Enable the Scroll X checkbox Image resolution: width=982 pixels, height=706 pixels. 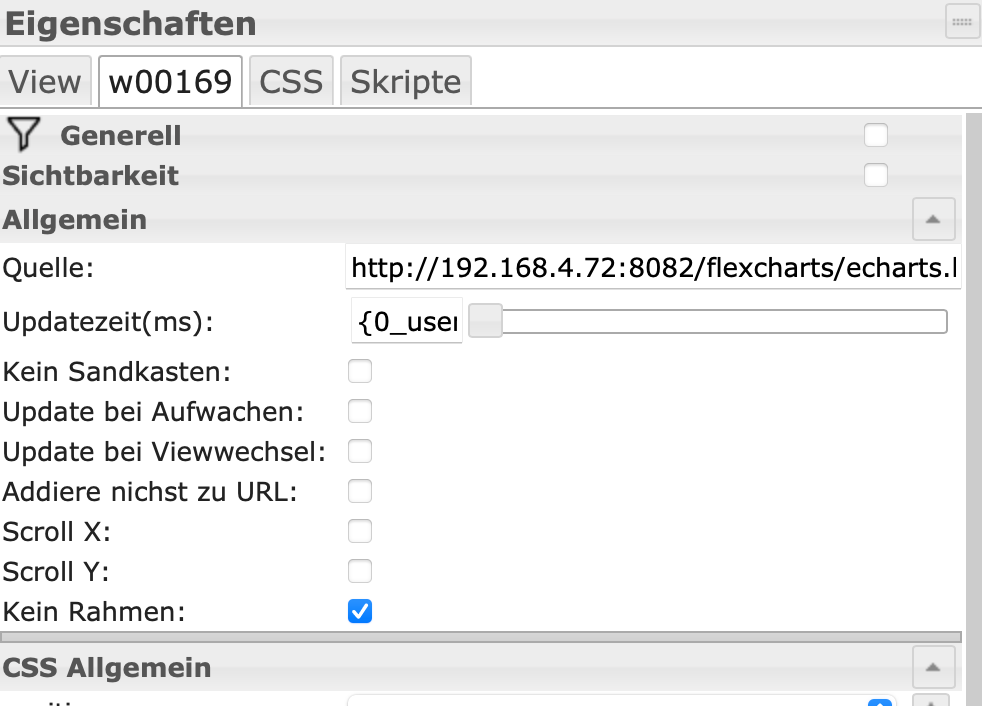(x=360, y=531)
